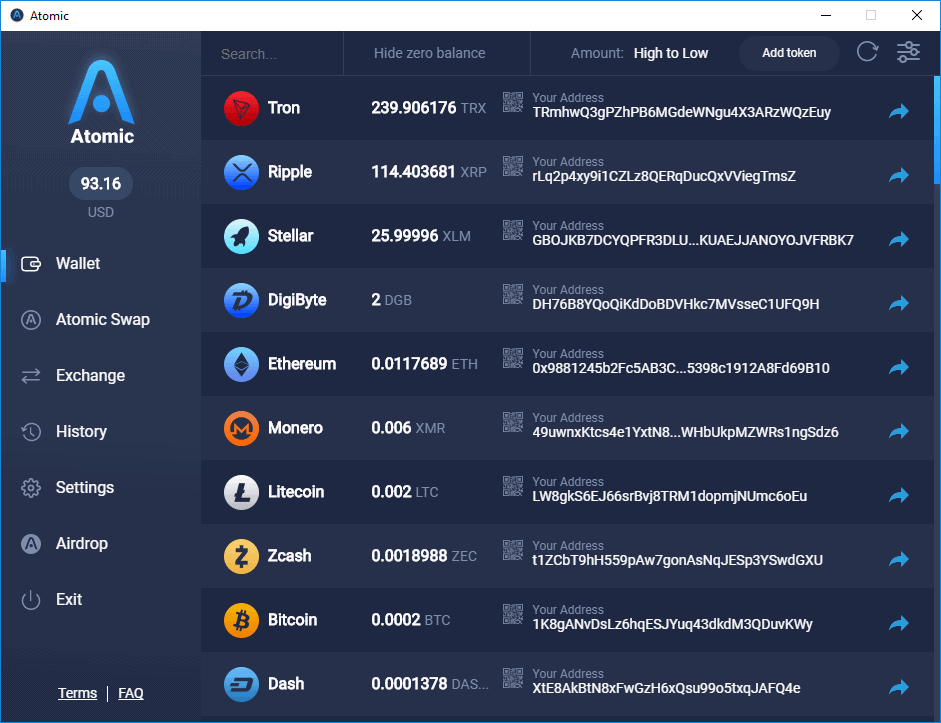Click the 0.0117689 ETH balance
The image size is (941, 723).
coord(424,364)
